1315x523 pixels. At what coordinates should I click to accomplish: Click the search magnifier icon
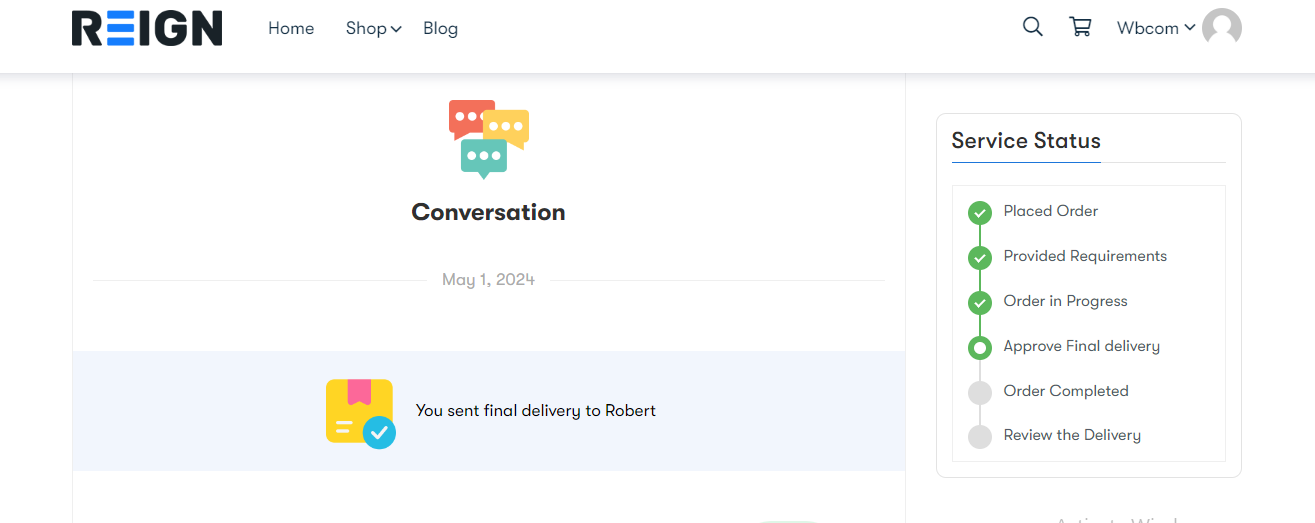[1033, 27]
